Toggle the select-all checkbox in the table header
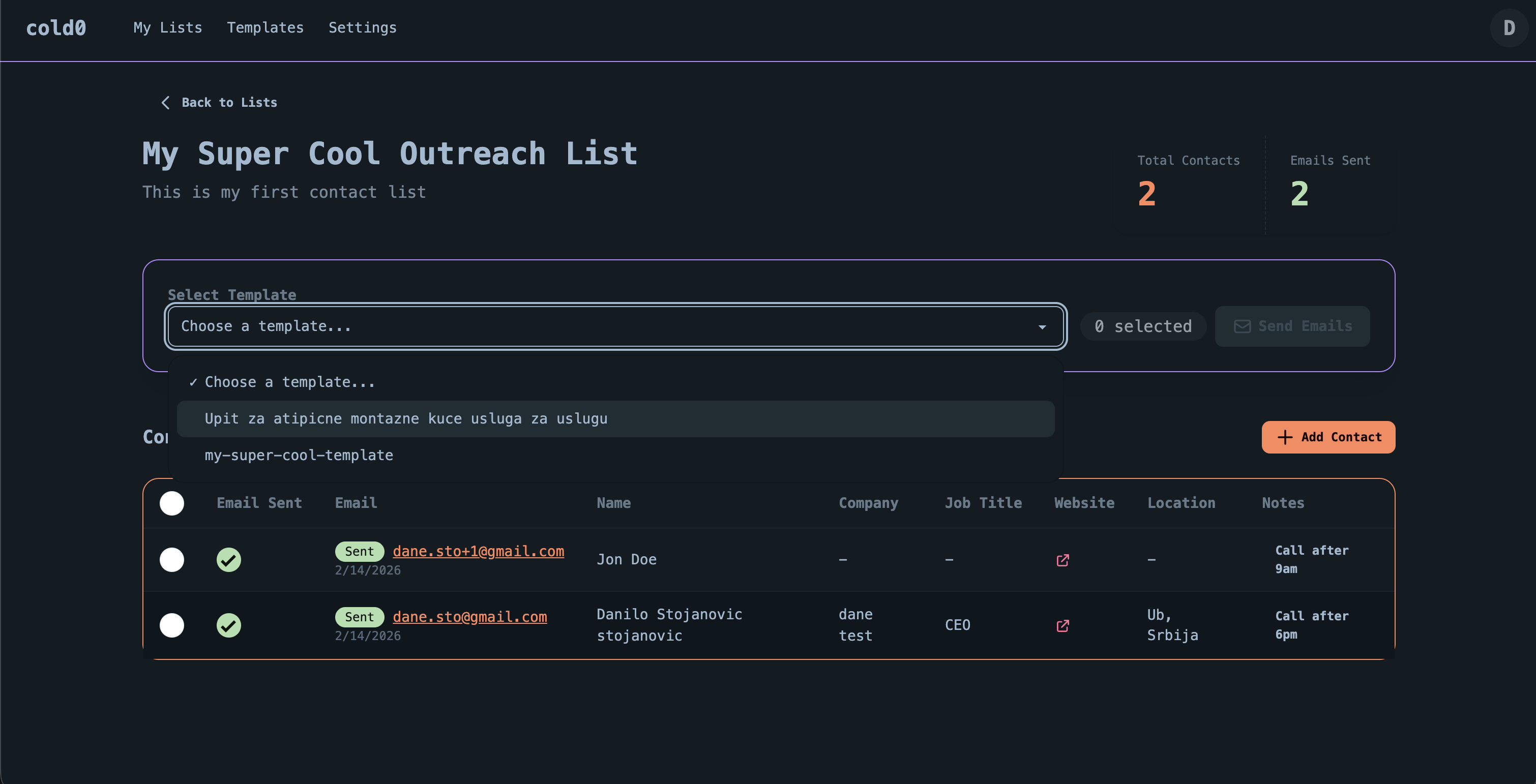The height and width of the screenshot is (784, 1536). [172, 503]
